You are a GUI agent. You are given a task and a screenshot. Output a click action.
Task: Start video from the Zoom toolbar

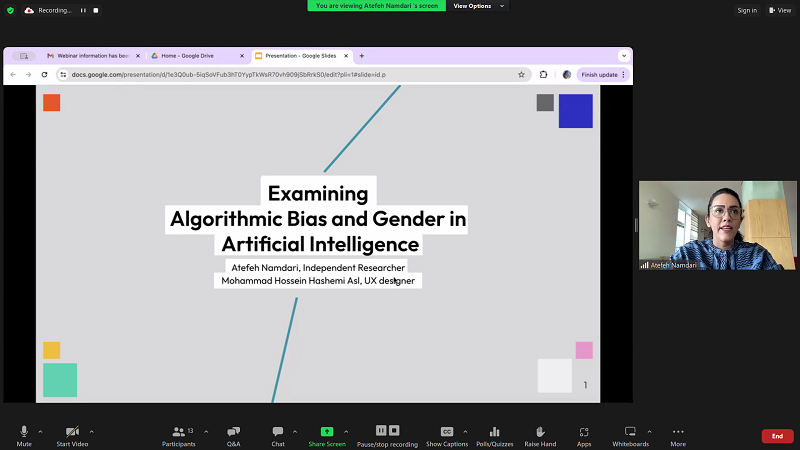click(71, 434)
